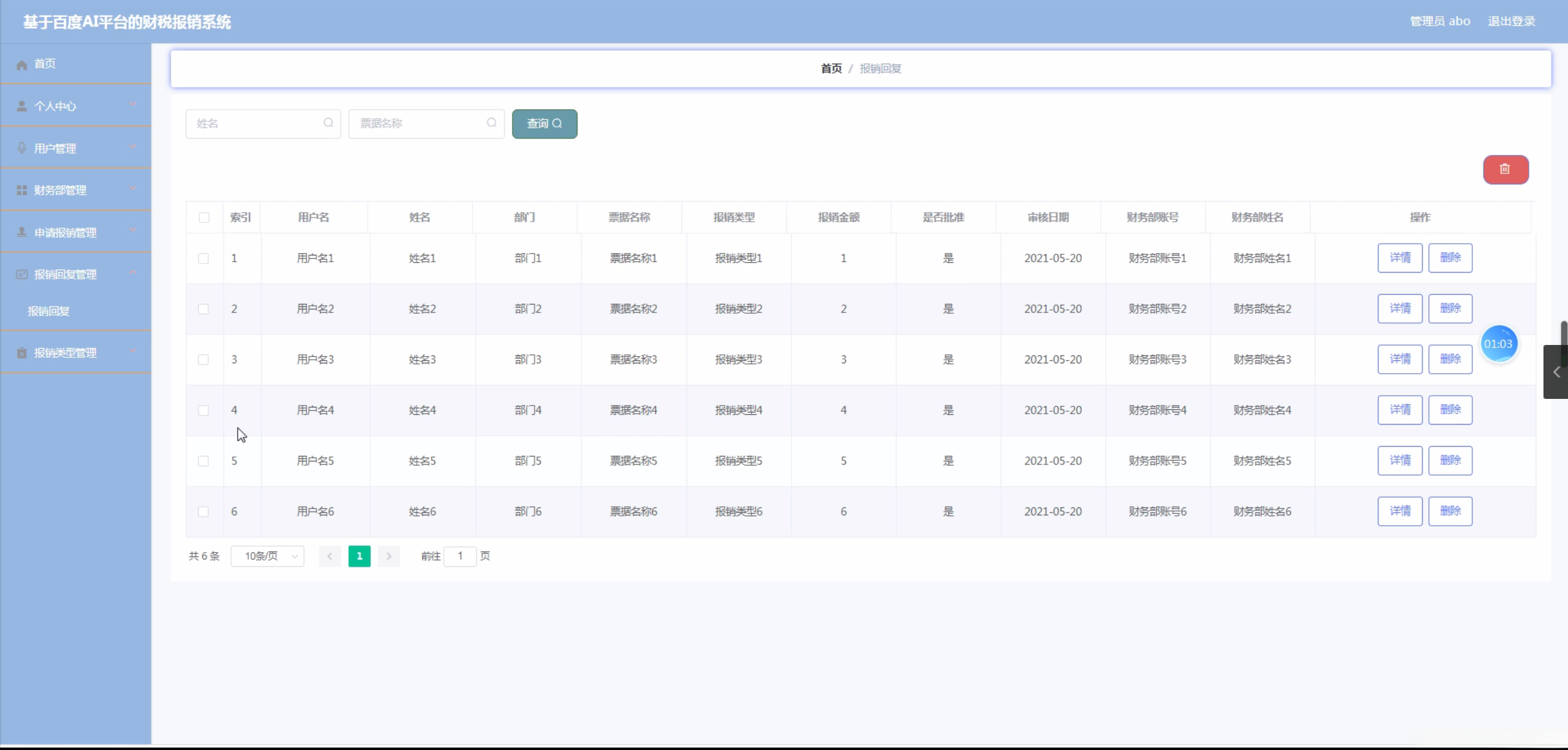The height and width of the screenshot is (750, 1568).
Task: Click the blue 01:03 timer bubble
Action: (x=1498, y=344)
